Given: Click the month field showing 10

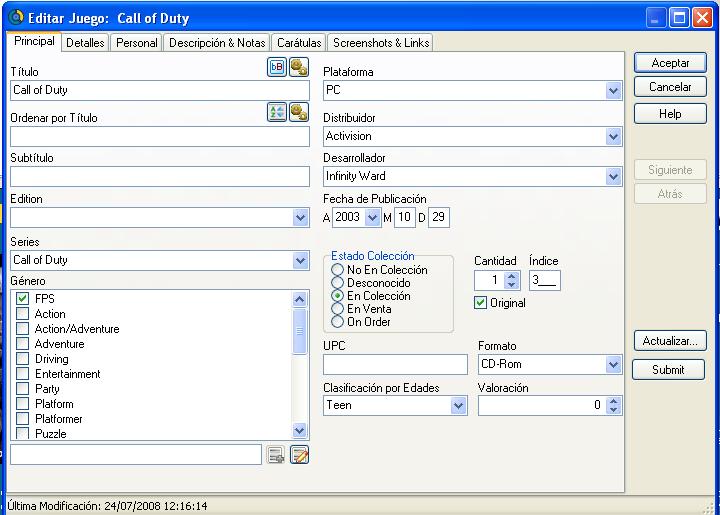Looking at the screenshot, I should [405, 217].
